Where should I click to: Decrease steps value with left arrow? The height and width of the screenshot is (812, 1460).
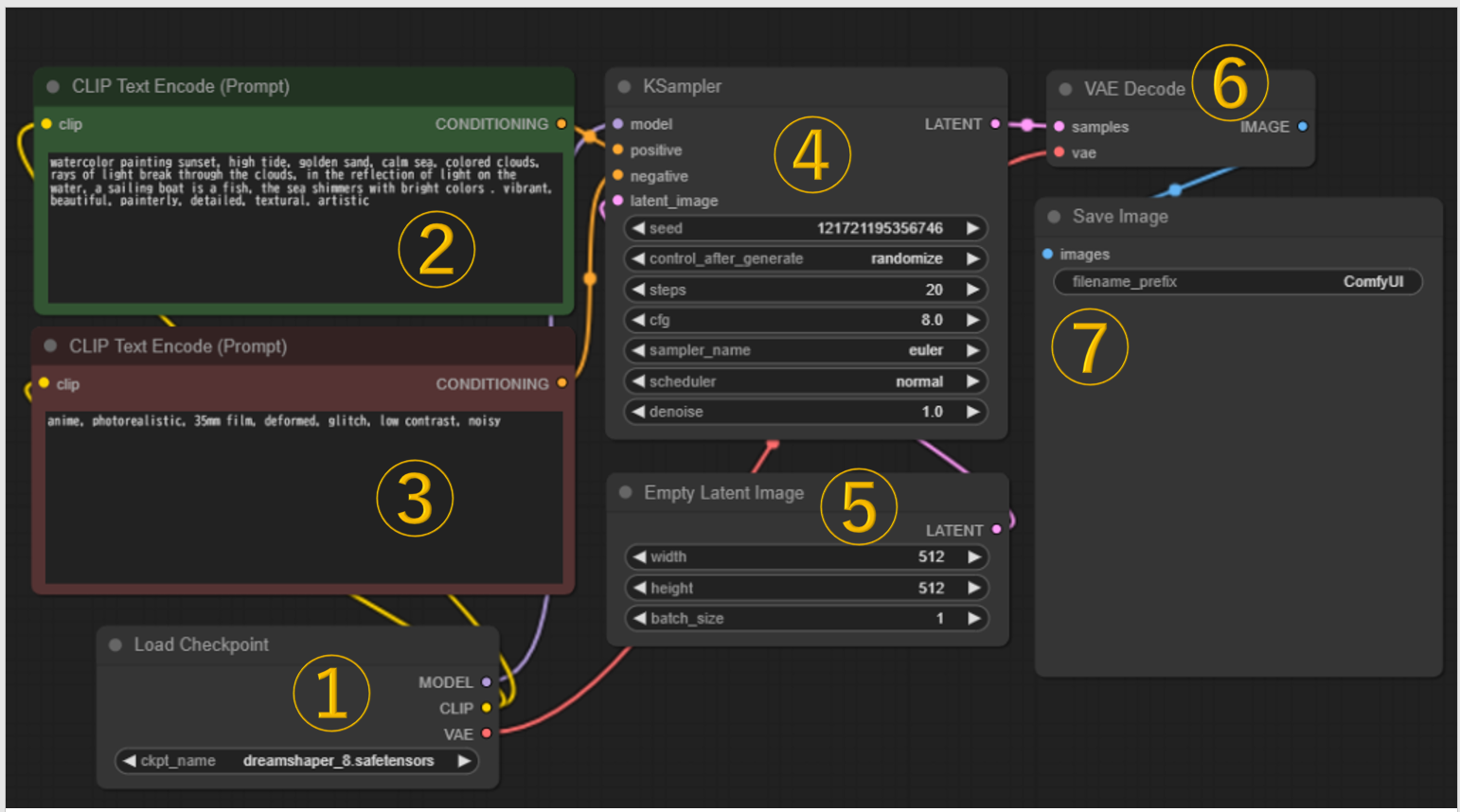[x=638, y=290]
